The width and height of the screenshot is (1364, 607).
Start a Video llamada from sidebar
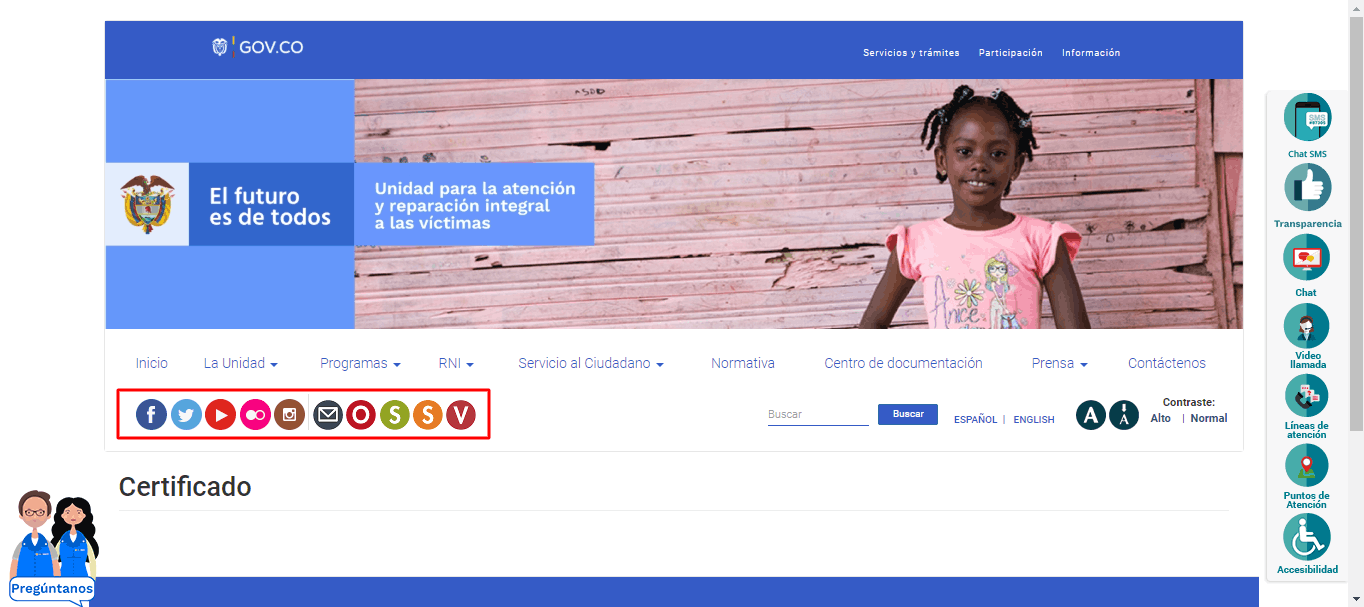point(1306,327)
